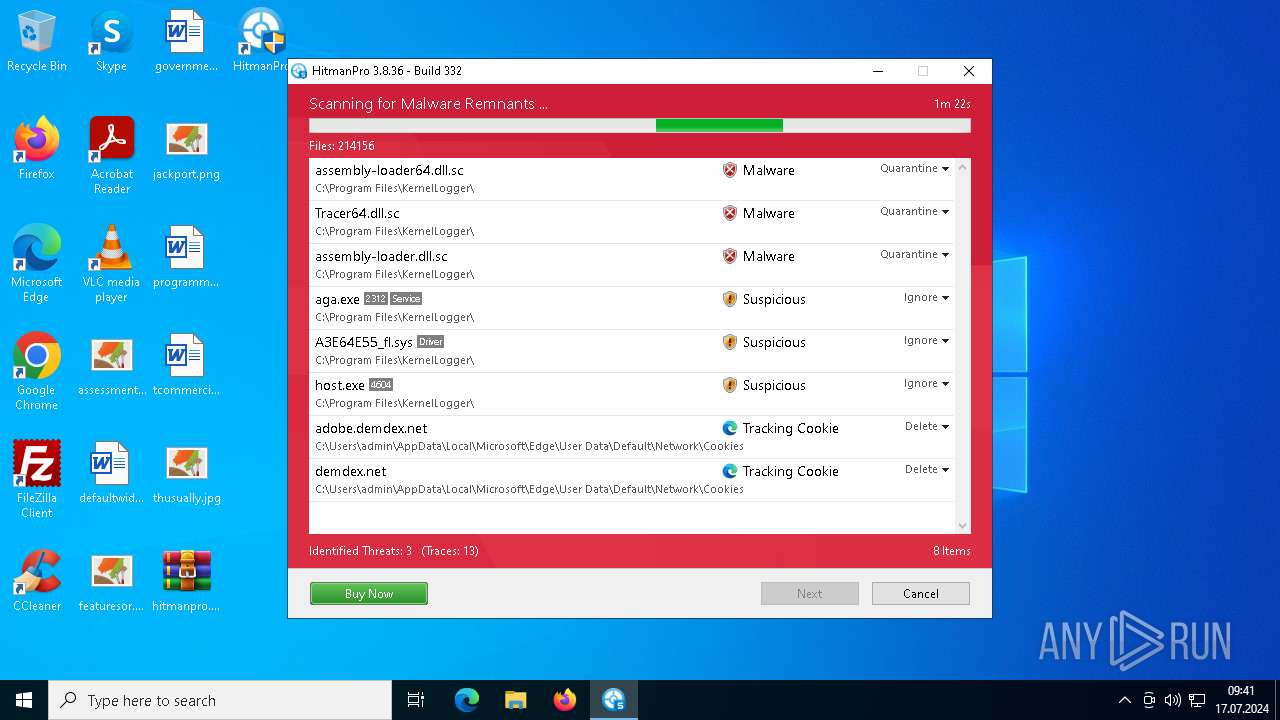
Task: Open the featuresor image file
Action: [x=111, y=582]
